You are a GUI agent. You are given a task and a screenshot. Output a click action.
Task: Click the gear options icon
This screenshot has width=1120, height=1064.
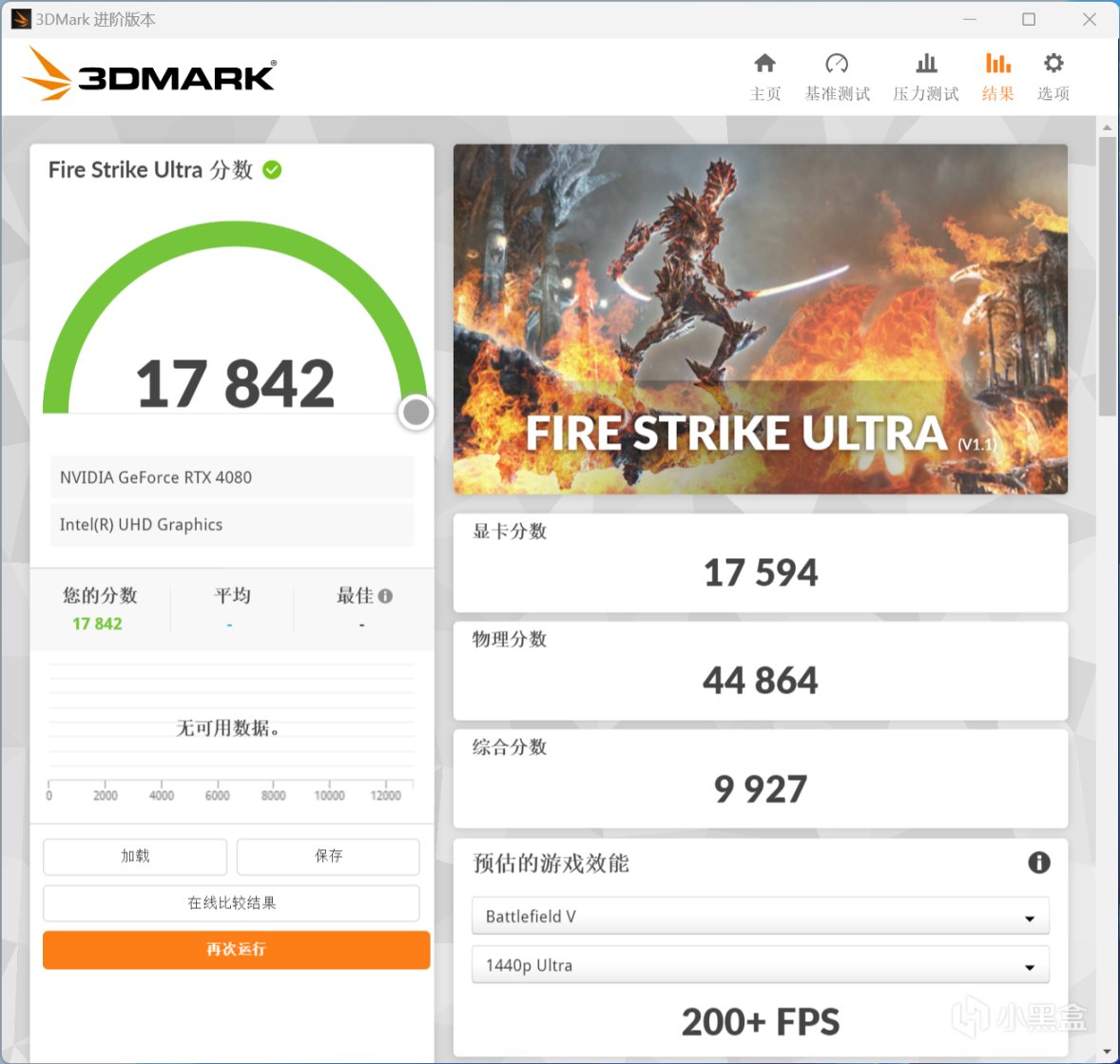tap(1053, 63)
